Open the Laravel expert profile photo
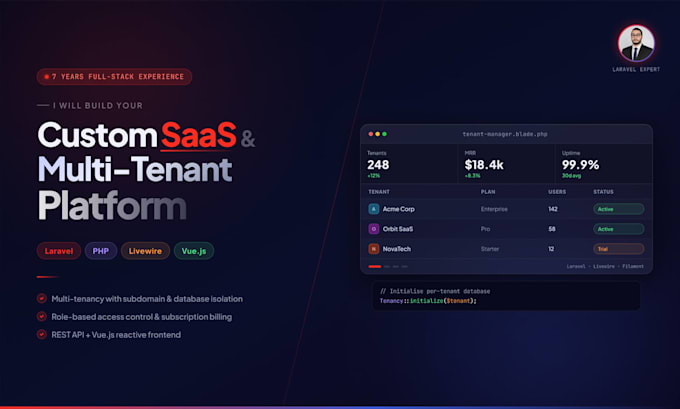This screenshot has height=409, width=680. pyautogui.click(x=636, y=43)
